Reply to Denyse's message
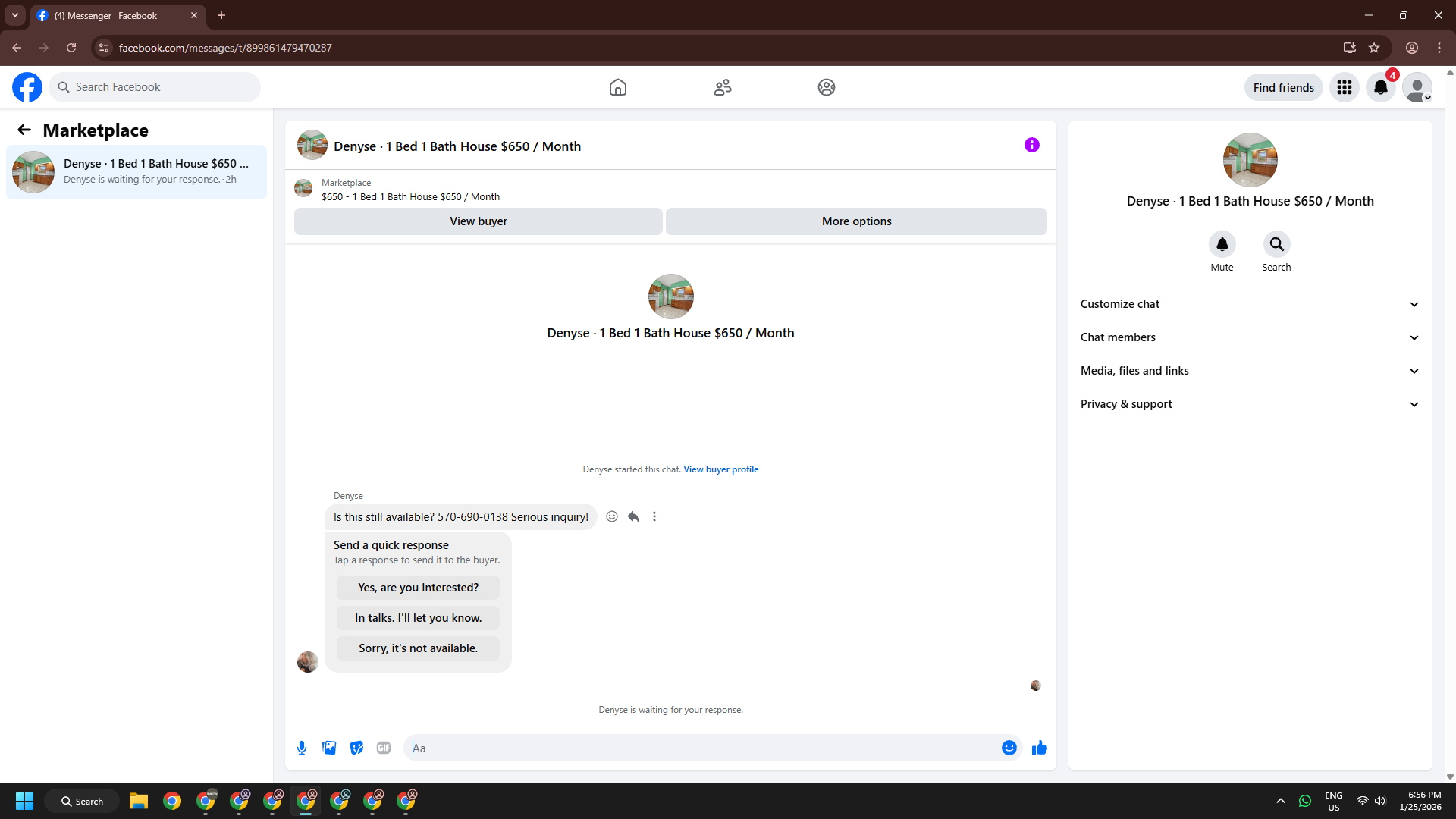The height and width of the screenshot is (819, 1456). click(633, 516)
